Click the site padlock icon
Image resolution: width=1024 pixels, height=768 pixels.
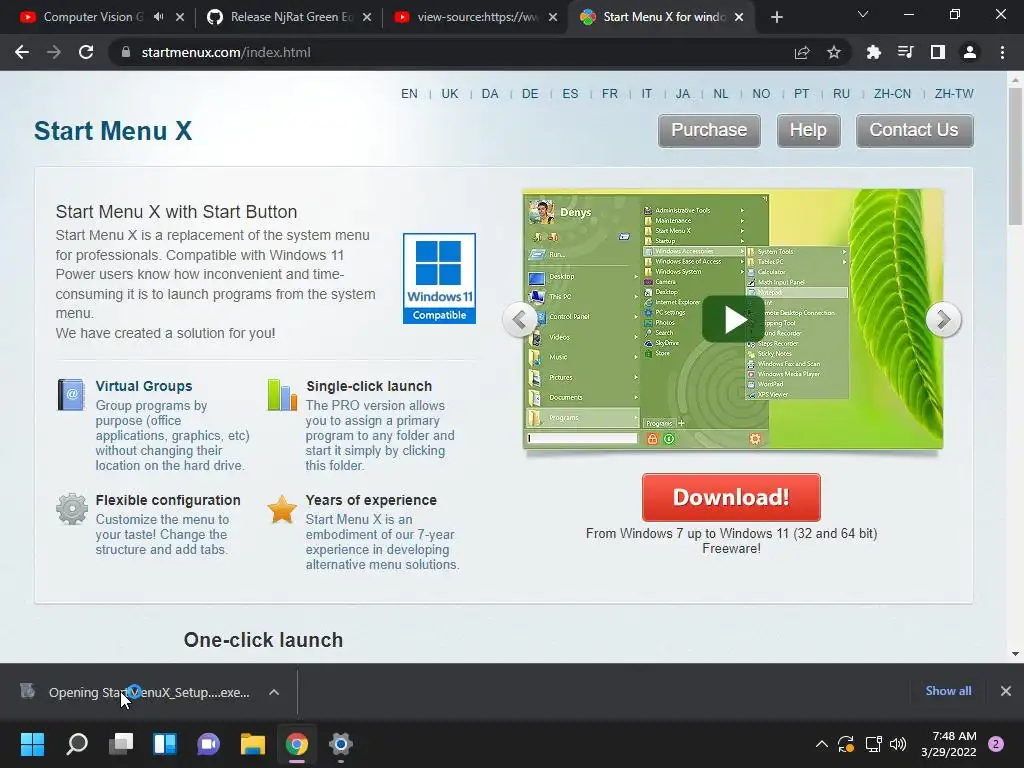(125, 52)
